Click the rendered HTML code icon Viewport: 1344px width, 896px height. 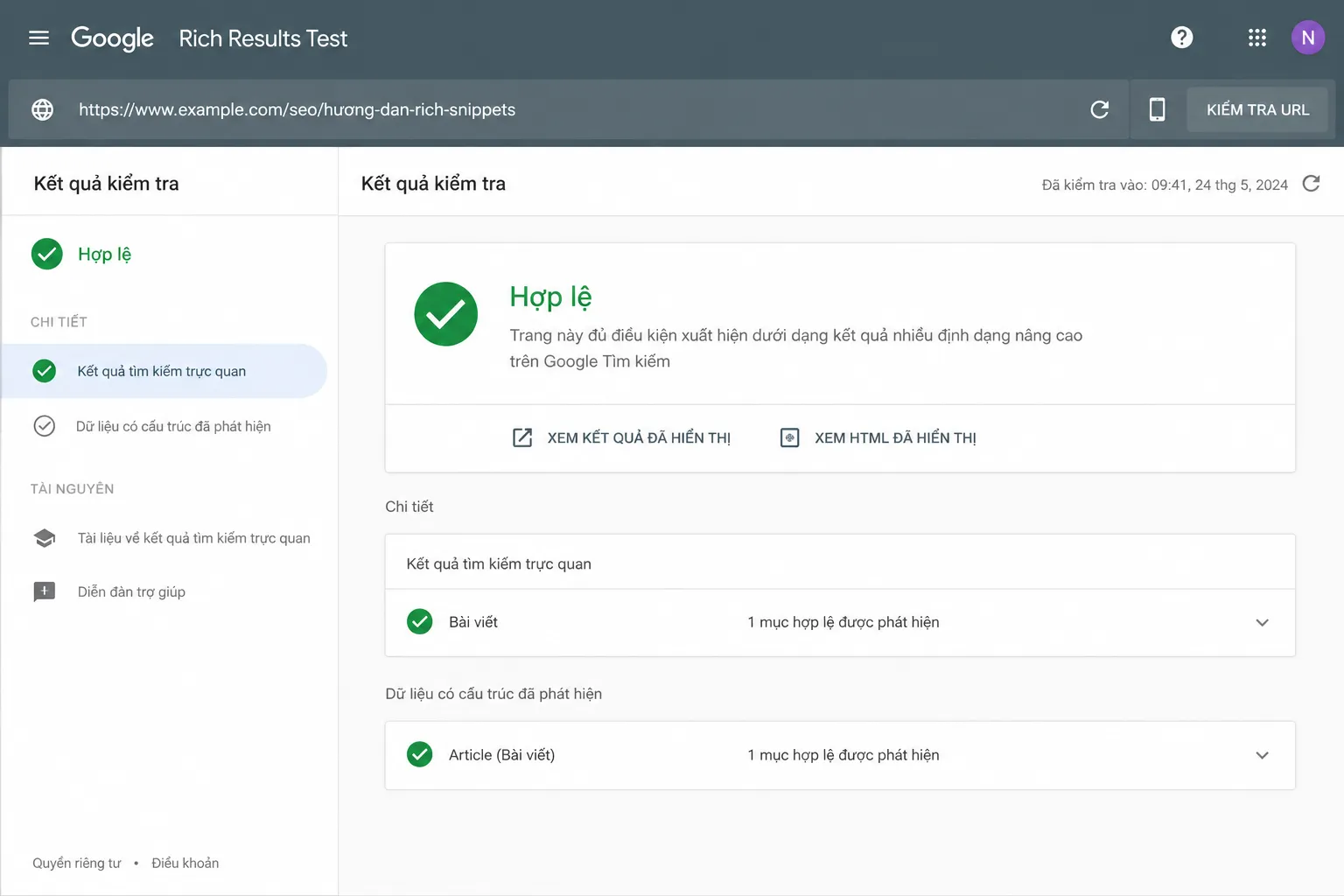tap(789, 437)
